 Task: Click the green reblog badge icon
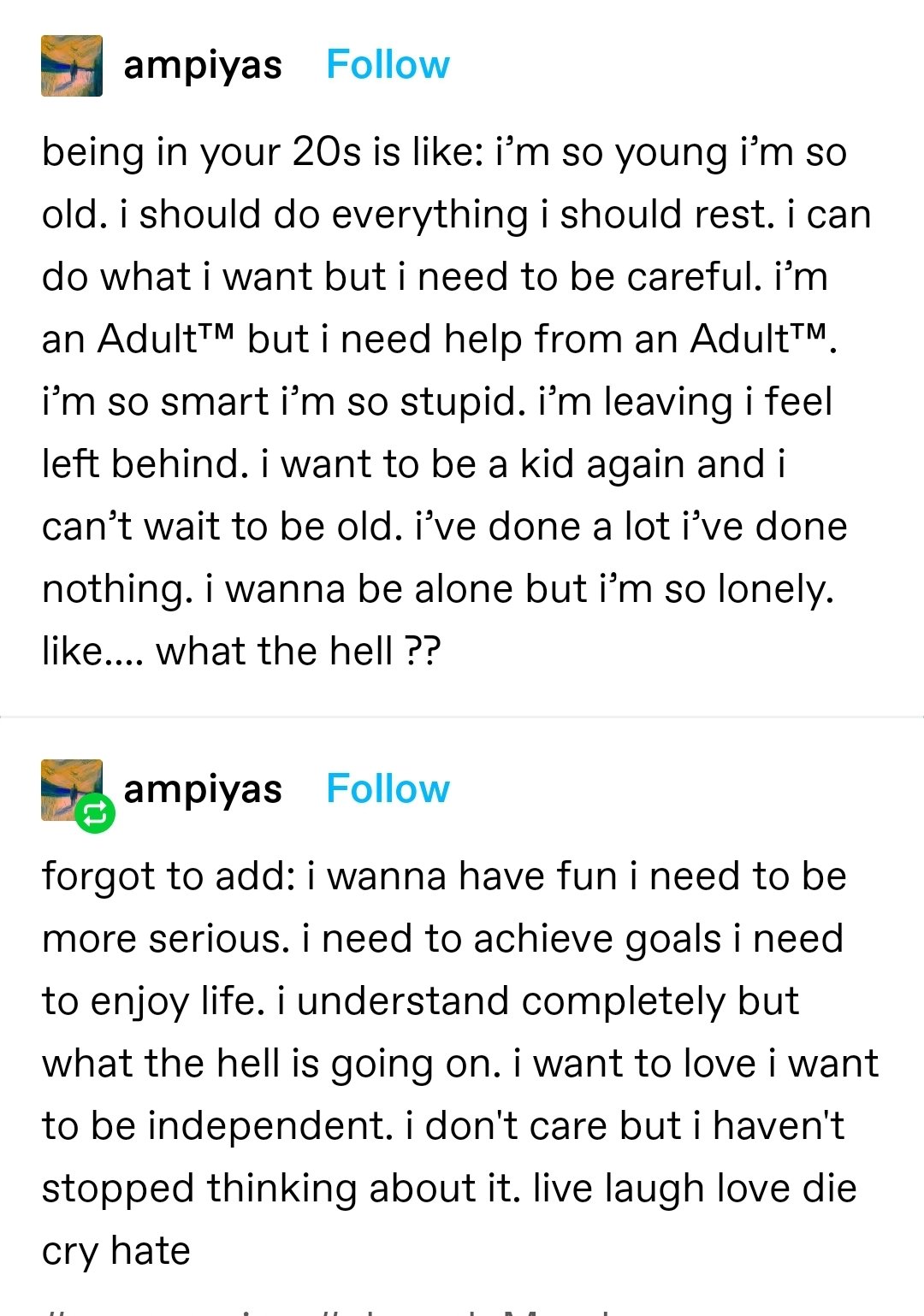(95, 813)
